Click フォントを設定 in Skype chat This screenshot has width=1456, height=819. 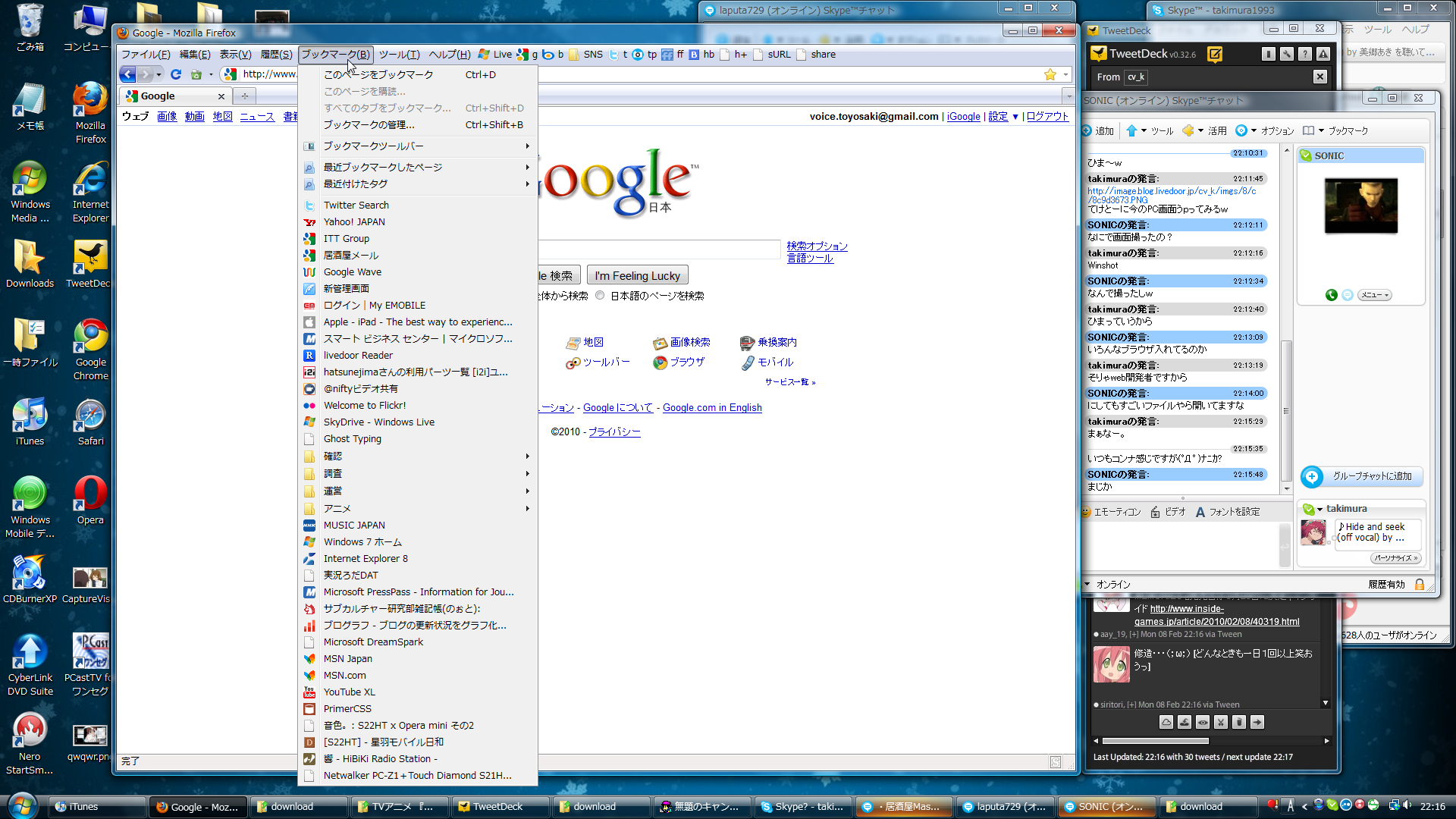click(x=1228, y=513)
